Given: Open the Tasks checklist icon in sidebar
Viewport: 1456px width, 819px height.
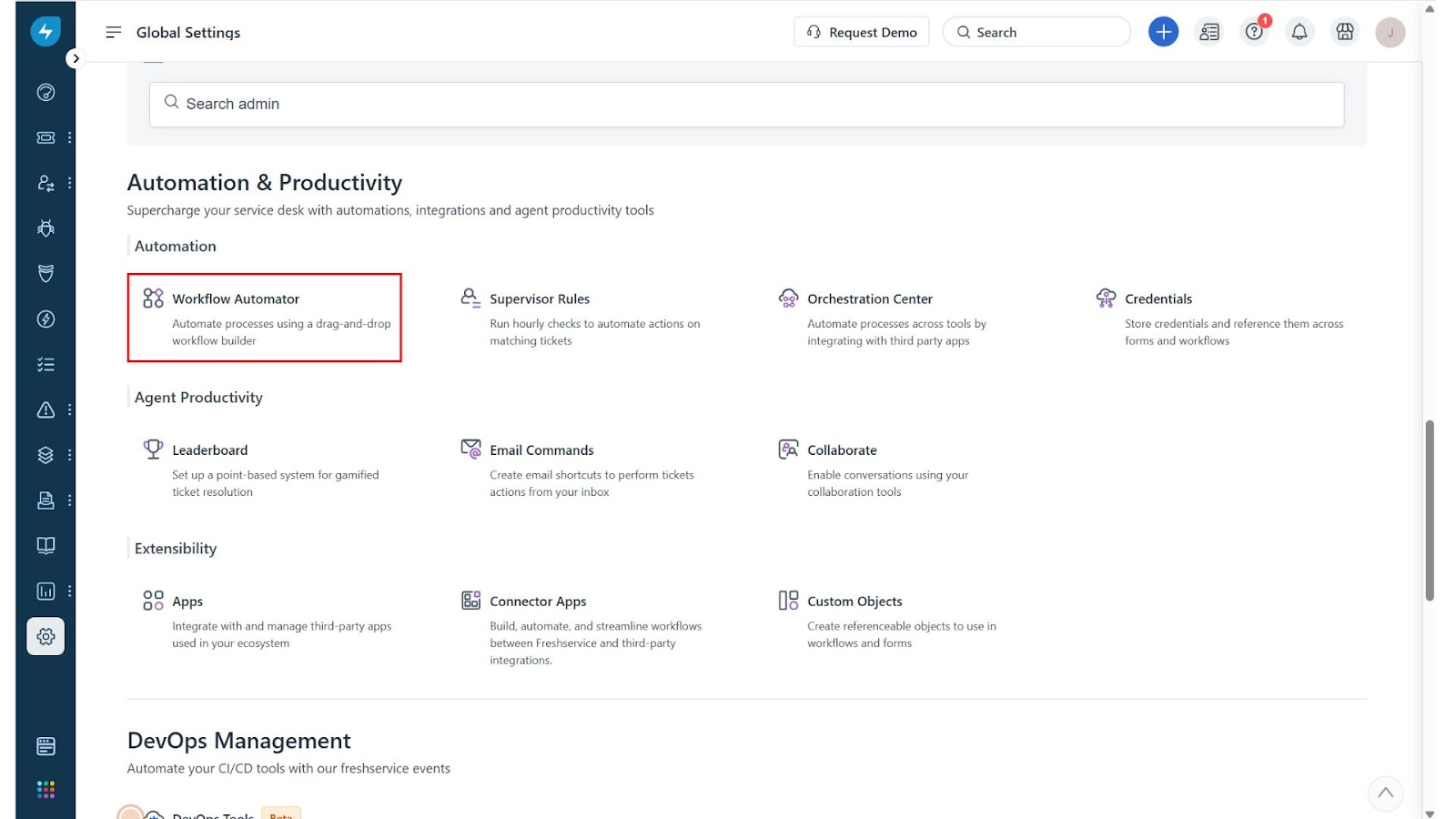Looking at the screenshot, I should click(x=45, y=365).
